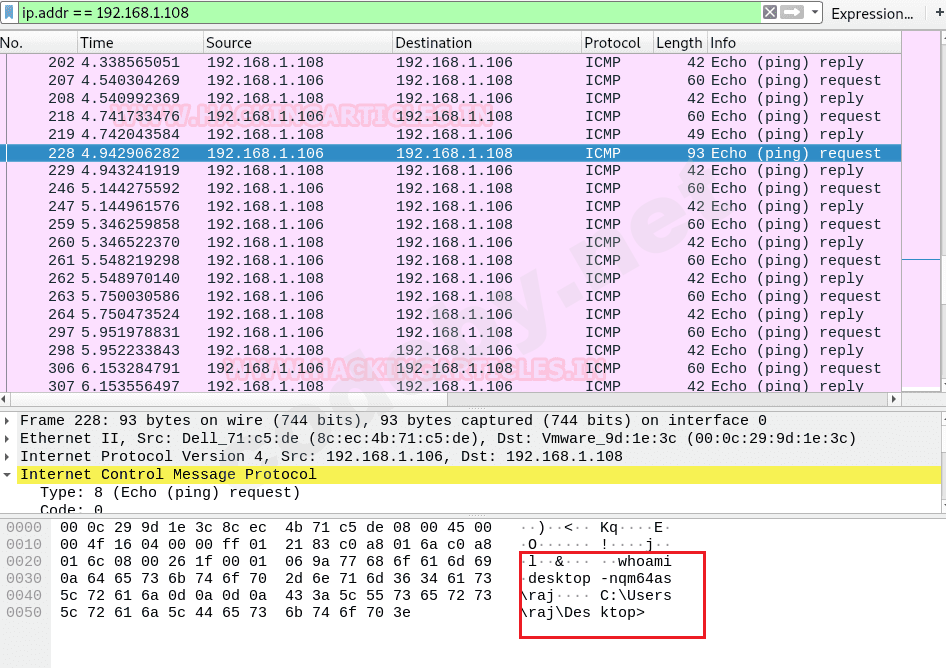Screen dimensions: 946x668
Task: Expand Internet Protocol Version 4 node
Action: (7, 457)
